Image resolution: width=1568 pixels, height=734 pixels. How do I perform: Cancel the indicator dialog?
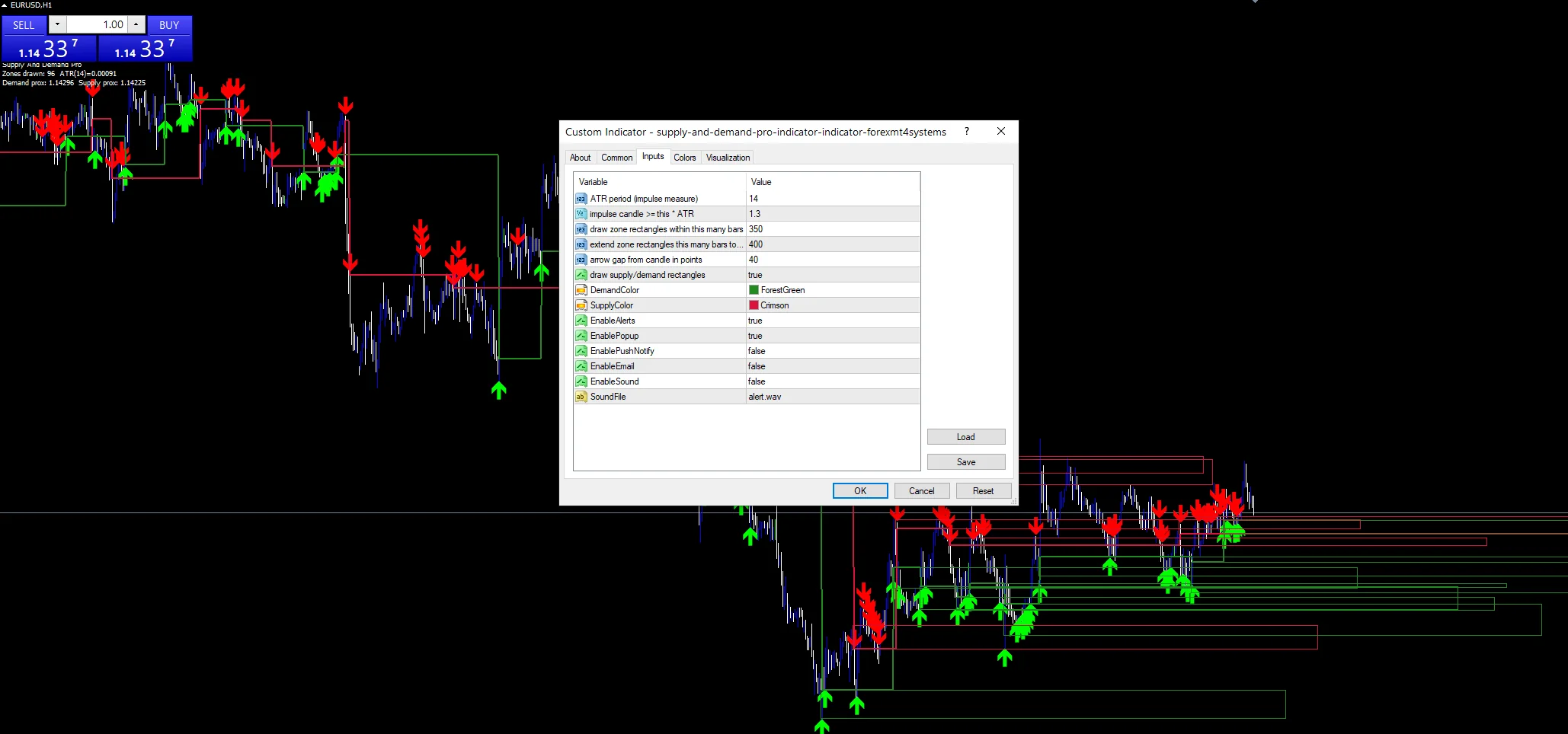tap(921, 491)
